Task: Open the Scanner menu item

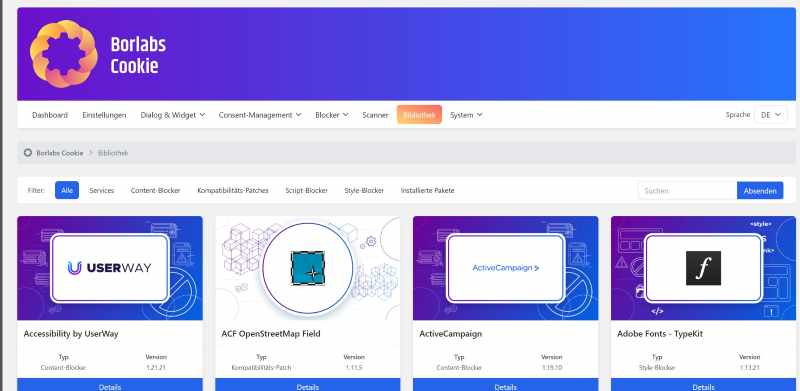Action: point(376,115)
